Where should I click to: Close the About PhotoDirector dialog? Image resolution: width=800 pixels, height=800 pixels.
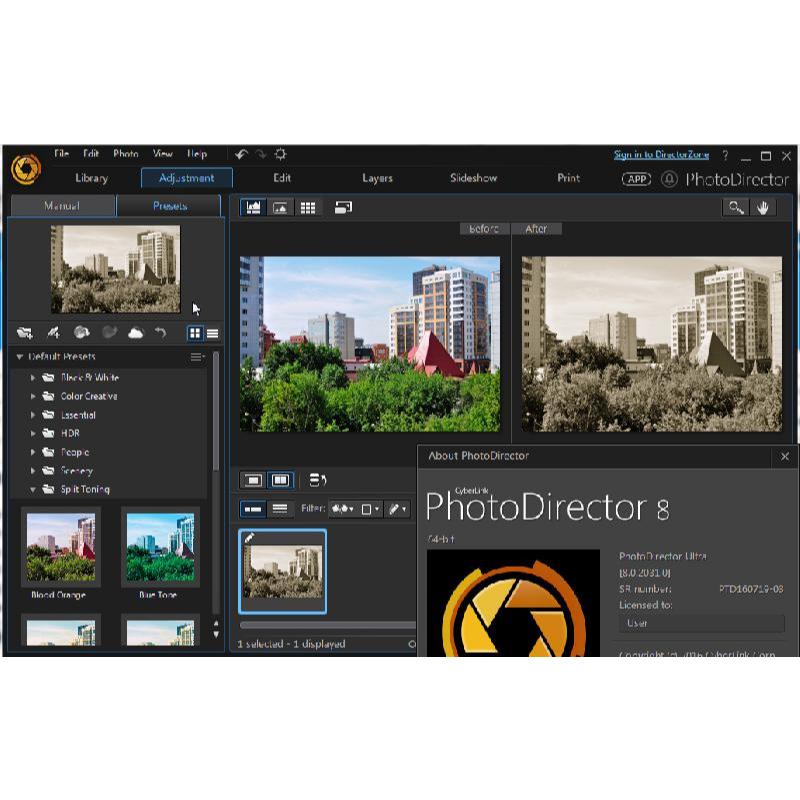tap(785, 456)
